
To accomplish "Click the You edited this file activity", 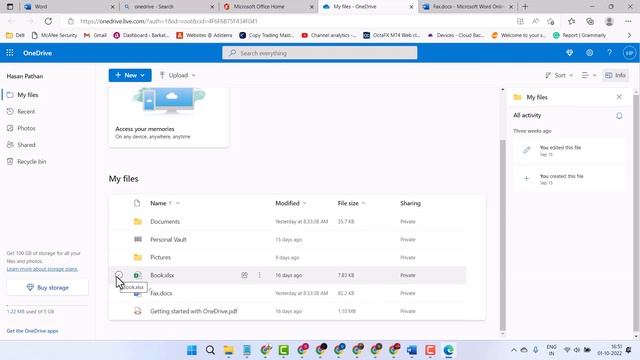I will (x=569, y=150).
